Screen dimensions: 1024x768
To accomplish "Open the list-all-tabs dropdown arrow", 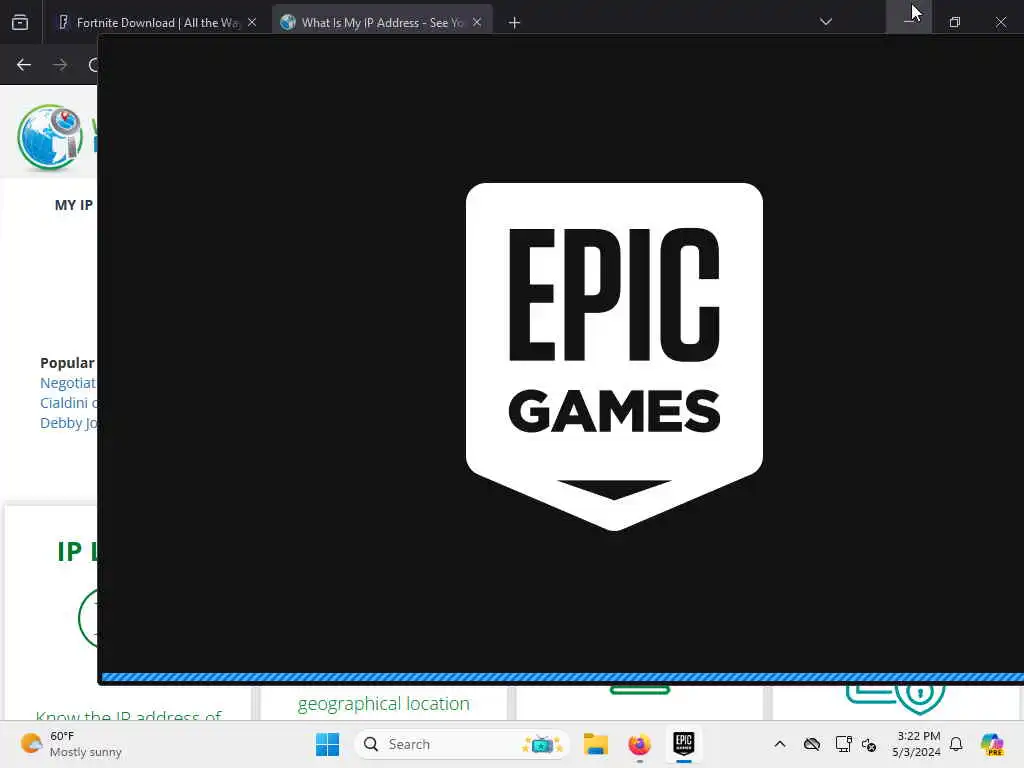I will pos(825,22).
